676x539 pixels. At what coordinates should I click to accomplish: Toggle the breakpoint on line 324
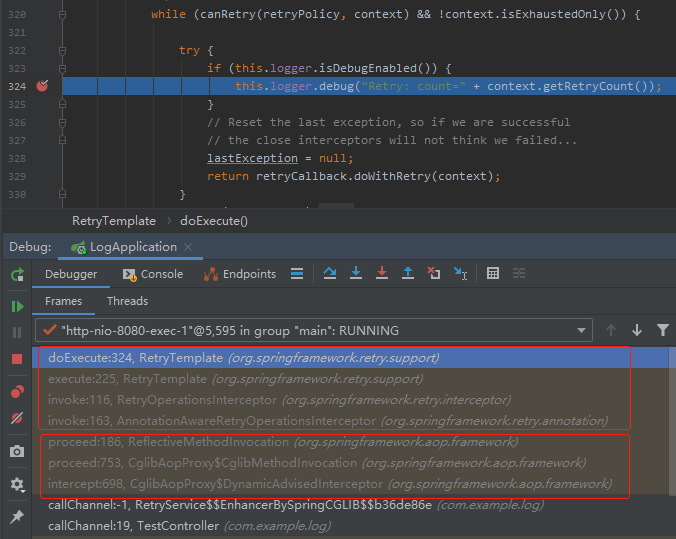click(x=42, y=86)
